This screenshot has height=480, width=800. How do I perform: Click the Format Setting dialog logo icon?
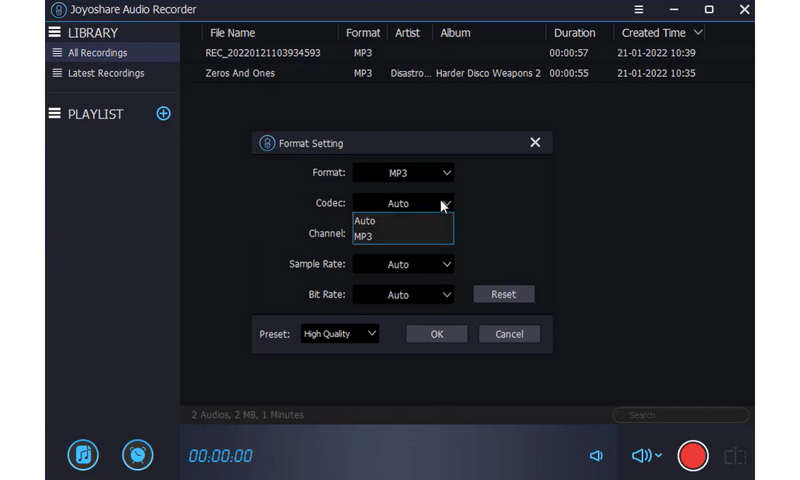pyautogui.click(x=267, y=143)
